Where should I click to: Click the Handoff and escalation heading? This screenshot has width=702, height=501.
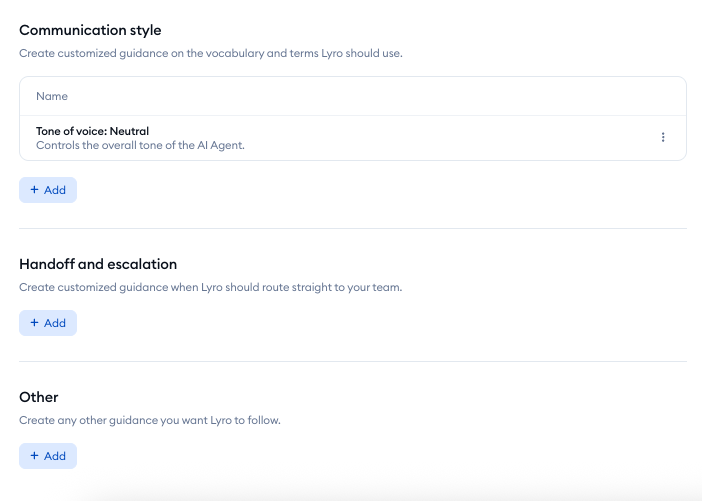pos(98,264)
